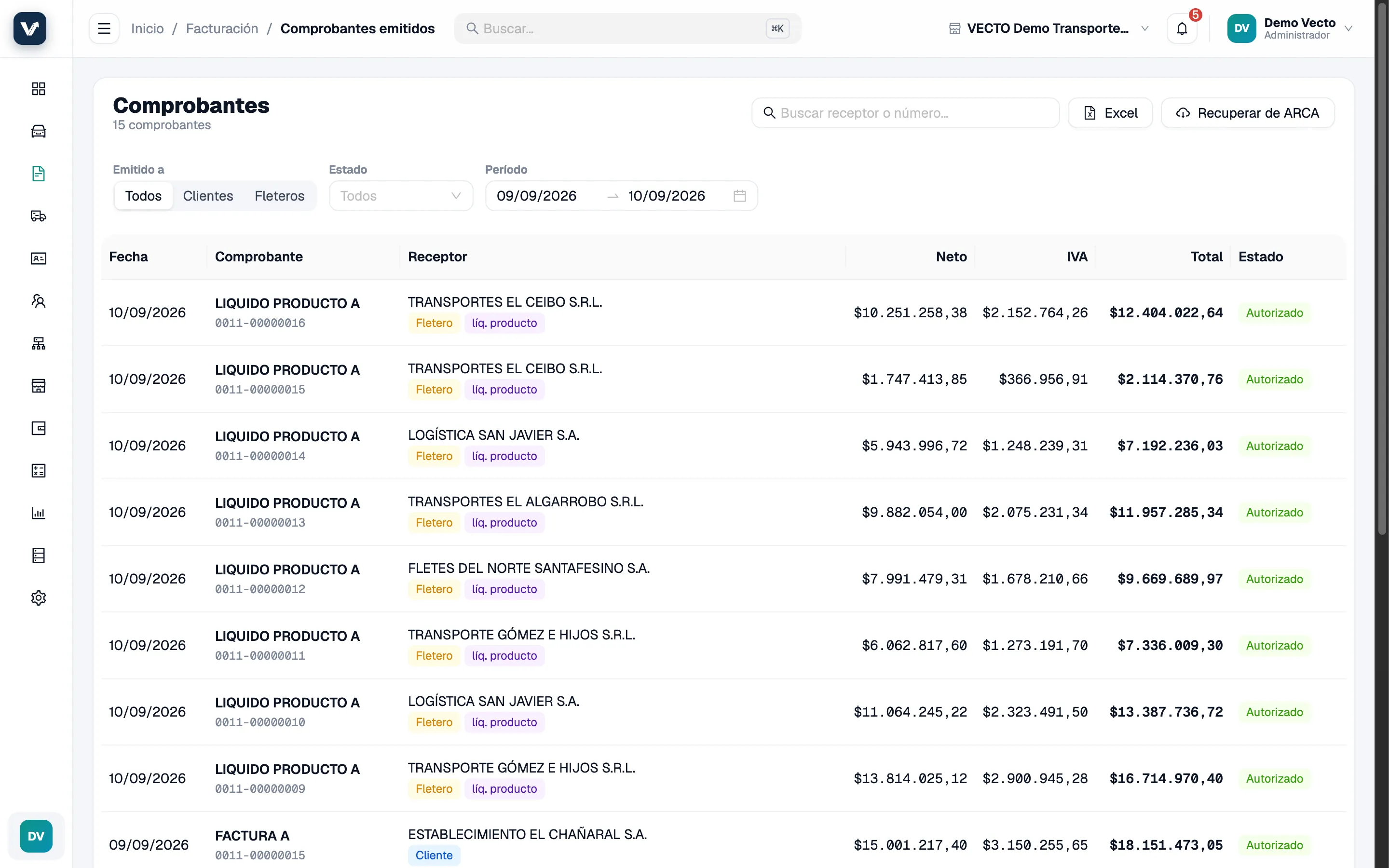Screen dimensions: 1389x868
Task: Open the ledger rows icon in sidebar
Action: click(39, 556)
